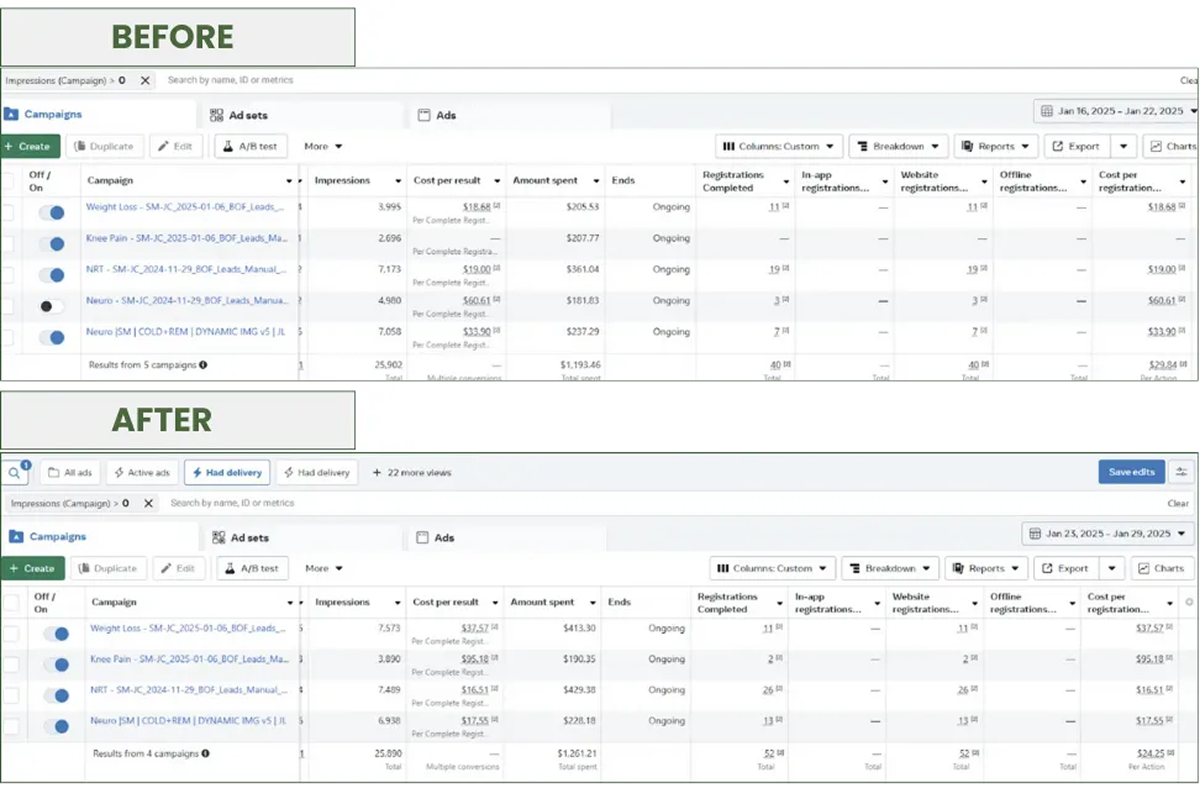Click the blue Save edits button

coord(1132,472)
